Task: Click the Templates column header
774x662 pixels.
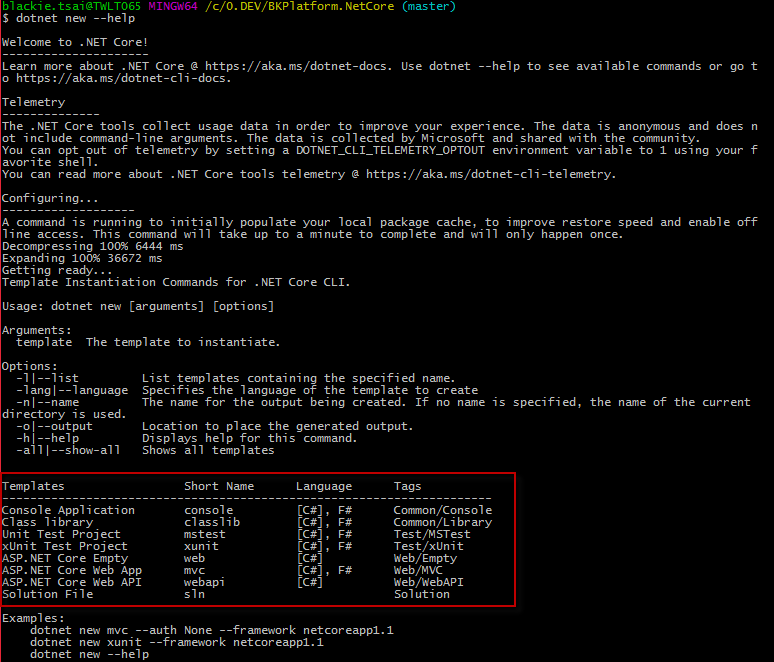Action: [x=33, y=486]
